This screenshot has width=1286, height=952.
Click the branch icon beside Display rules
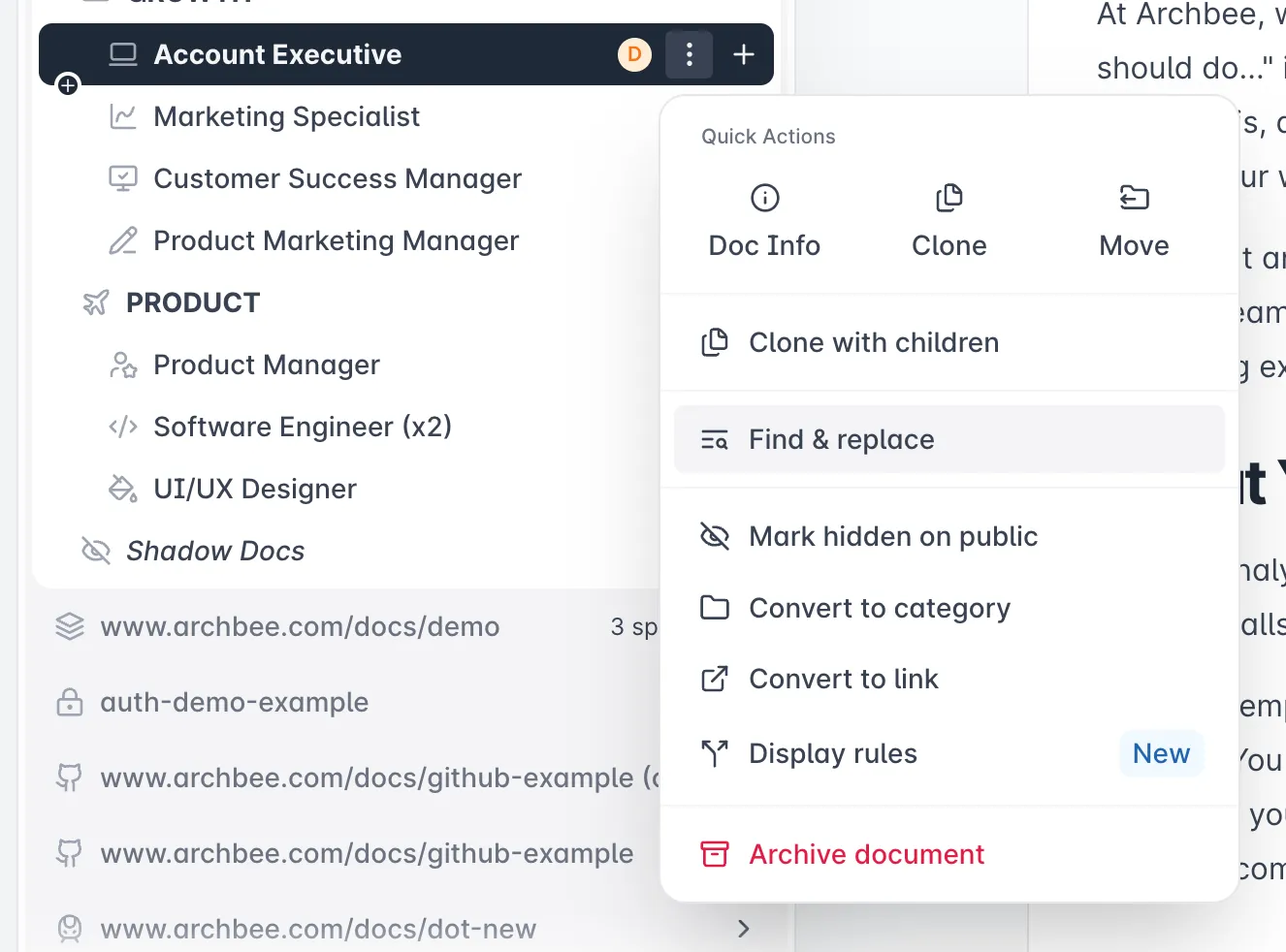(x=715, y=753)
